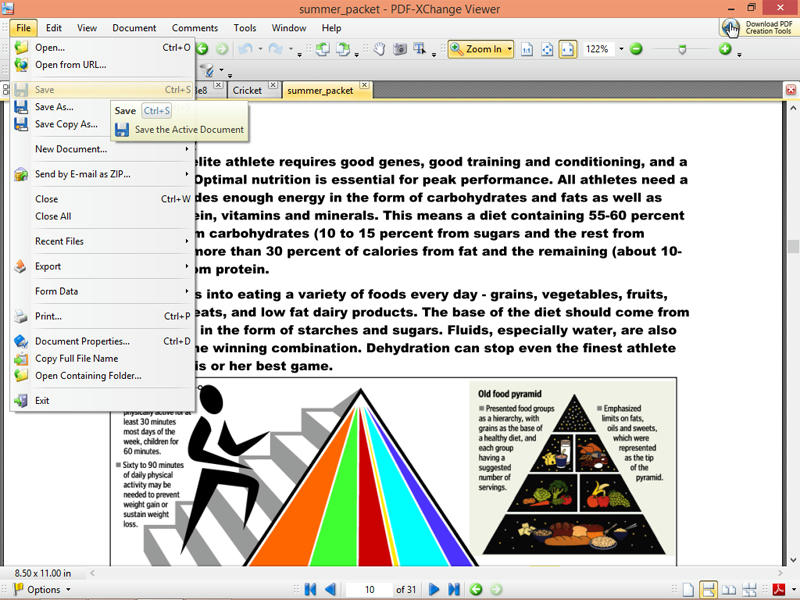Activate the Snapshot camera tool

(x=400, y=49)
